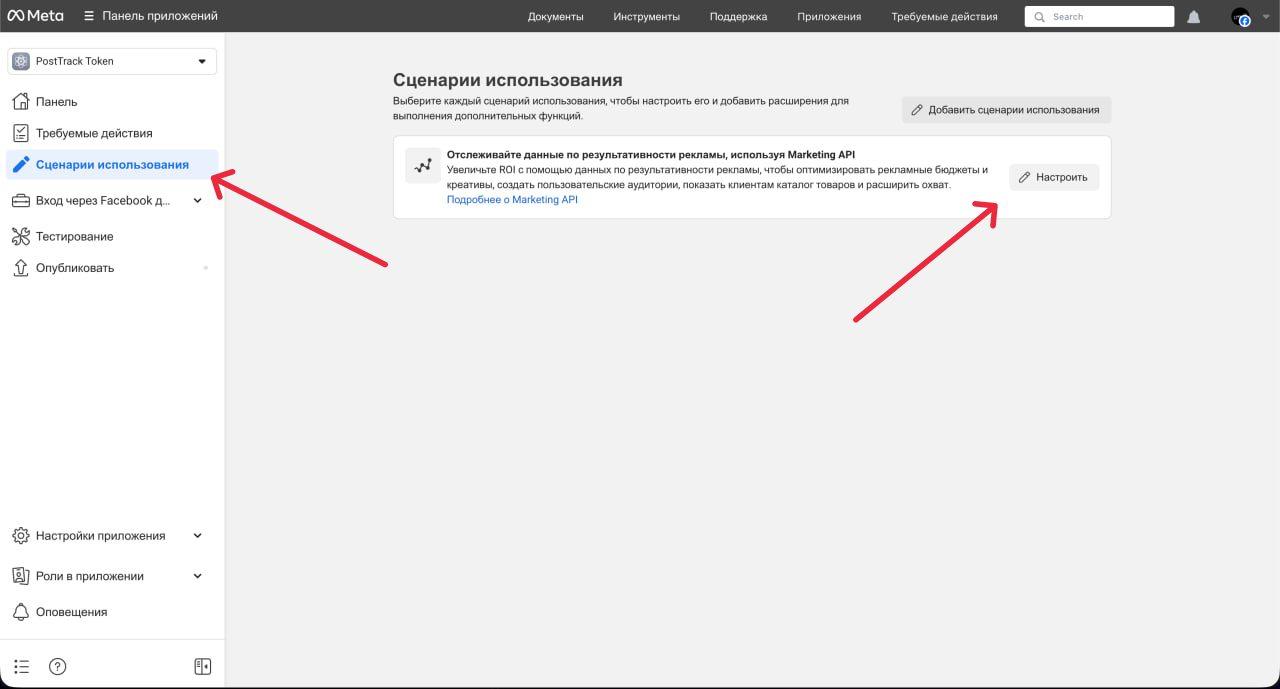Click the help question mark icon
The width and height of the screenshot is (1280, 689).
[57, 666]
